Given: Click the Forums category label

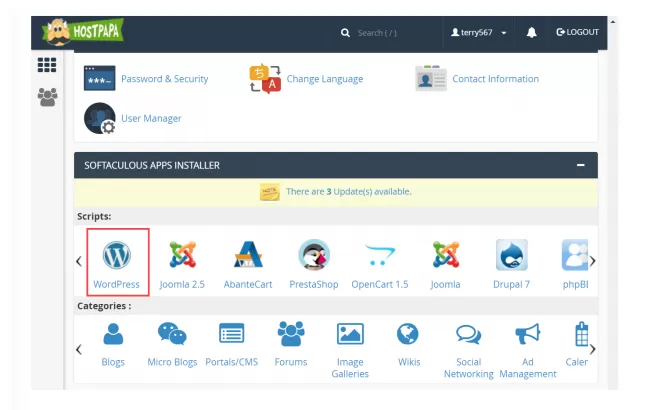Looking at the screenshot, I should [291, 362].
